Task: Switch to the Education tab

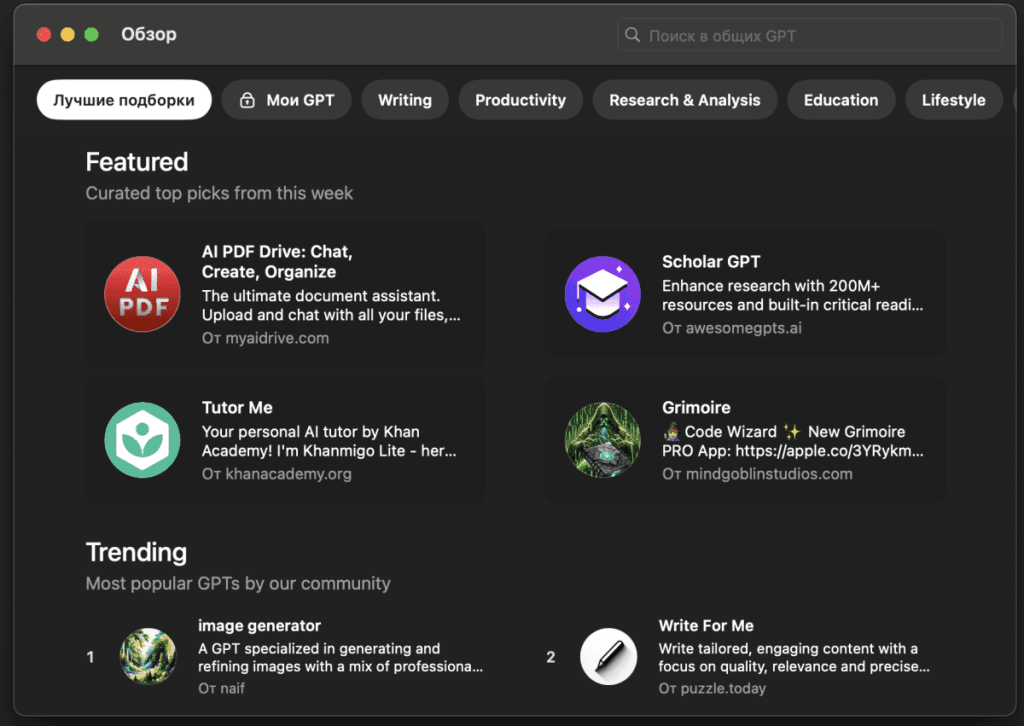Action: [x=841, y=100]
